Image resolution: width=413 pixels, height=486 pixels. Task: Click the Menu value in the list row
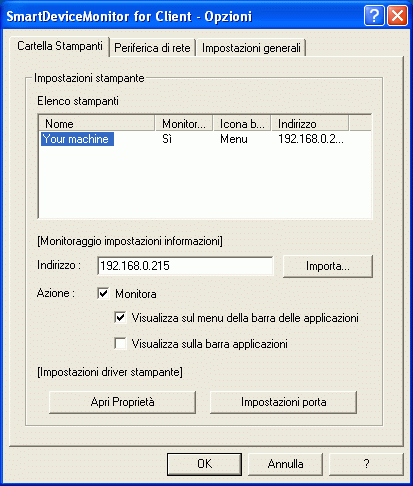pos(234,139)
